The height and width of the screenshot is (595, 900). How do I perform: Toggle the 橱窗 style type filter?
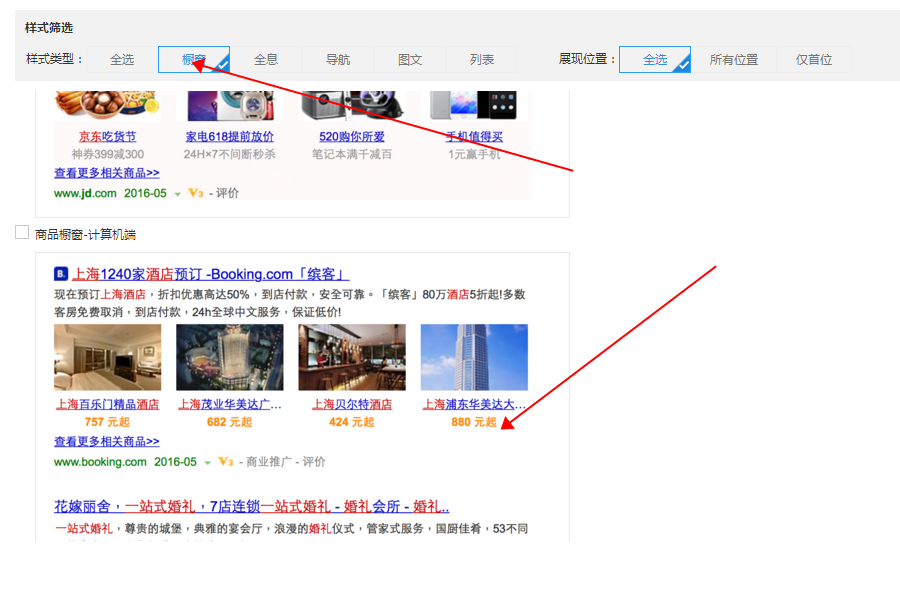(x=194, y=60)
